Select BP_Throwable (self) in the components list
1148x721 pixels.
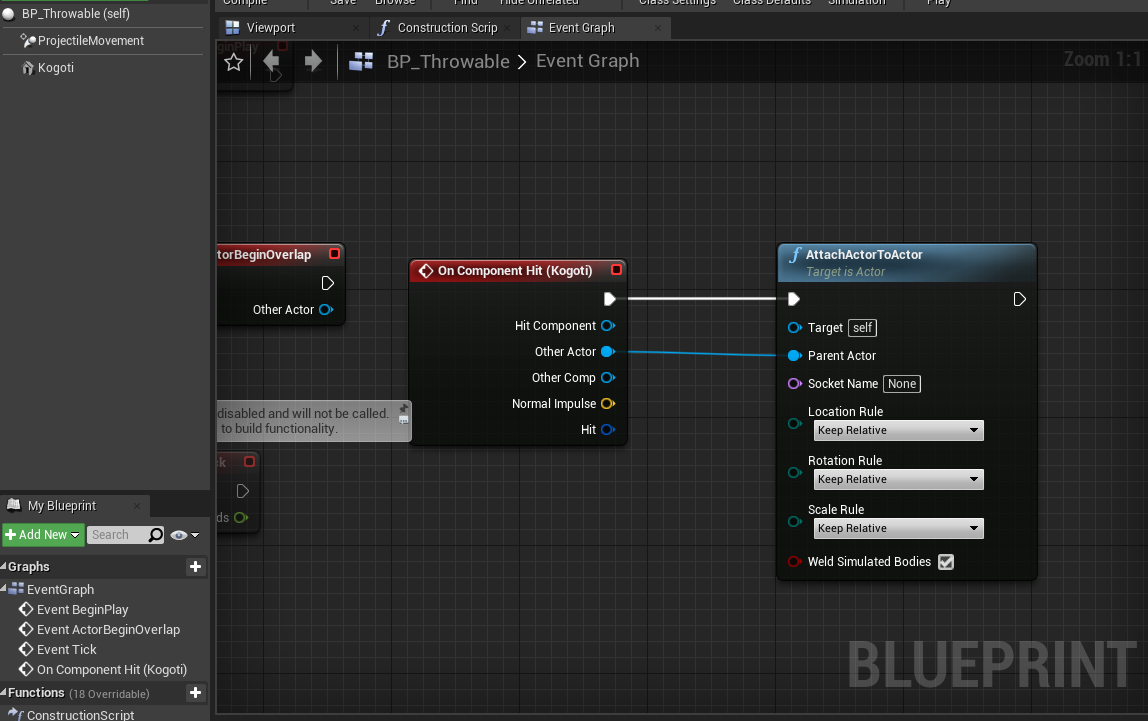(75, 14)
